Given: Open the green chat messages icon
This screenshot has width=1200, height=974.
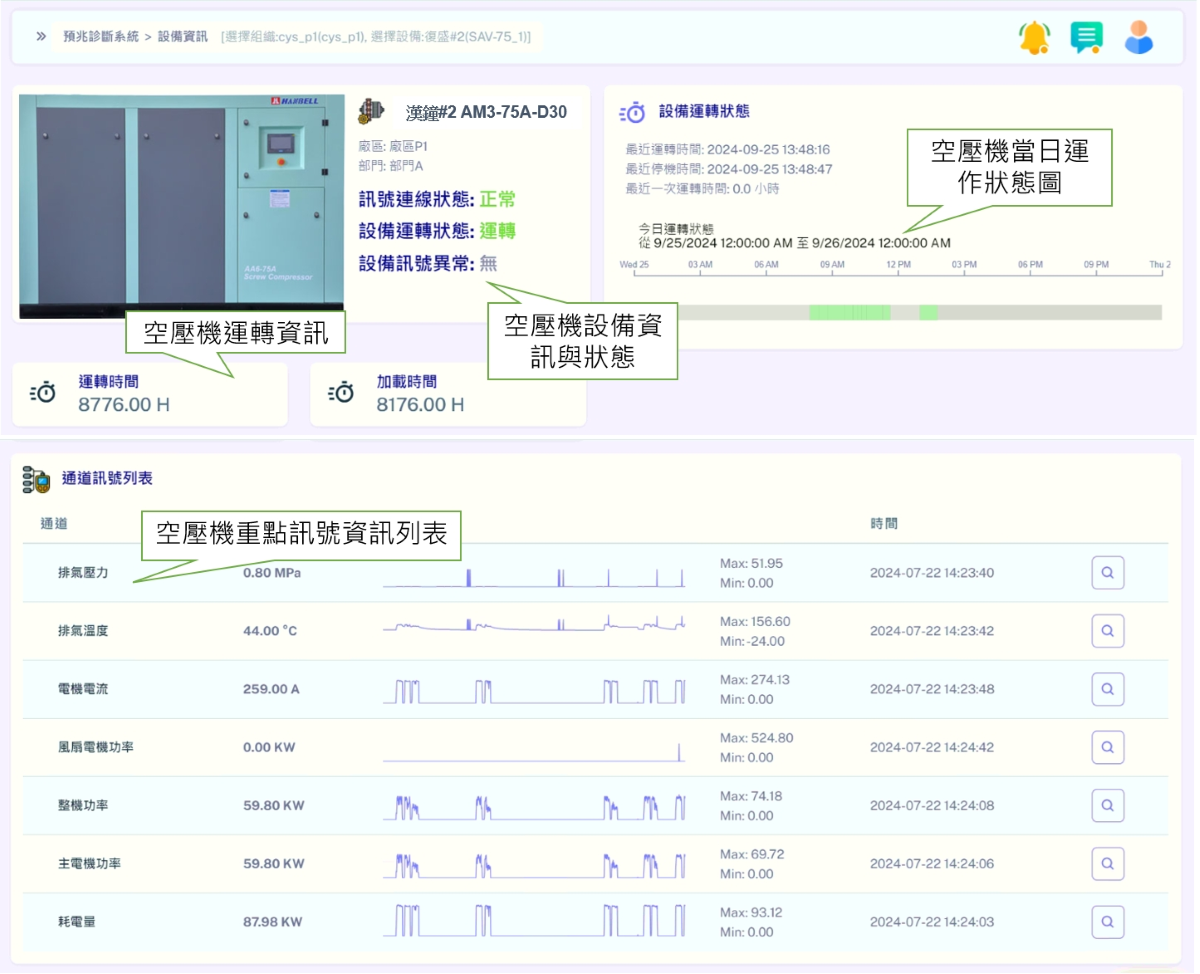Looking at the screenshot, I should click(1086, 38).
